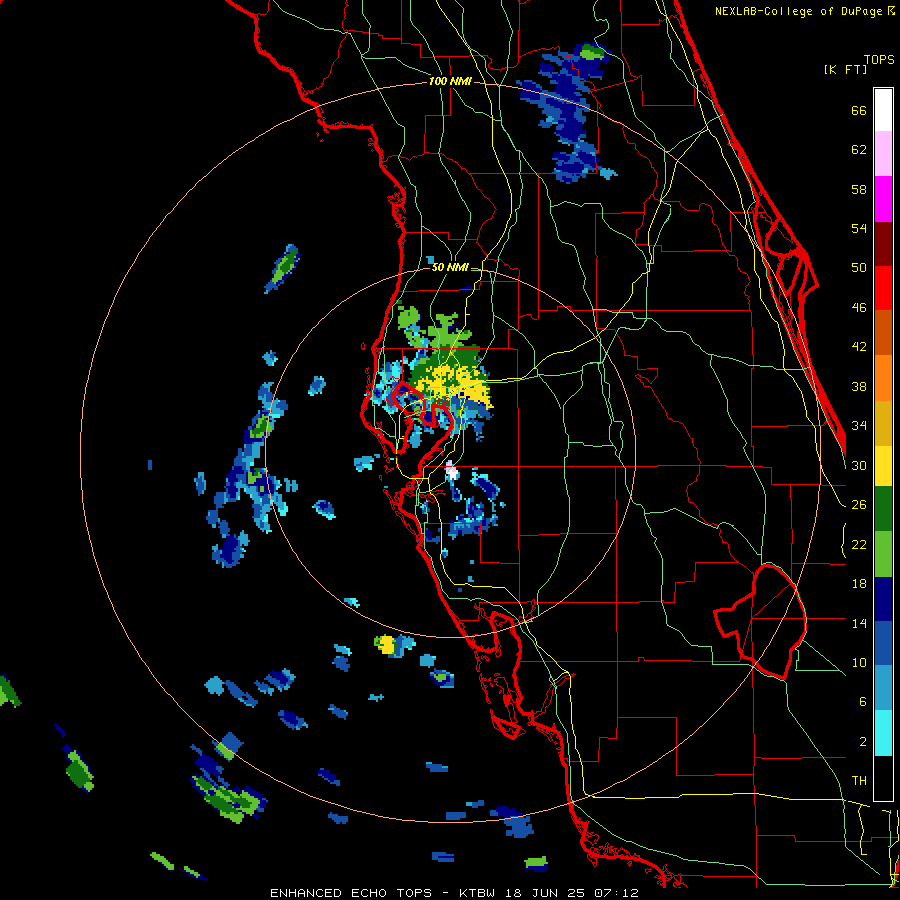
Task: Click the yellow legend swatch near 30
Action: click(x=883, y=466)
